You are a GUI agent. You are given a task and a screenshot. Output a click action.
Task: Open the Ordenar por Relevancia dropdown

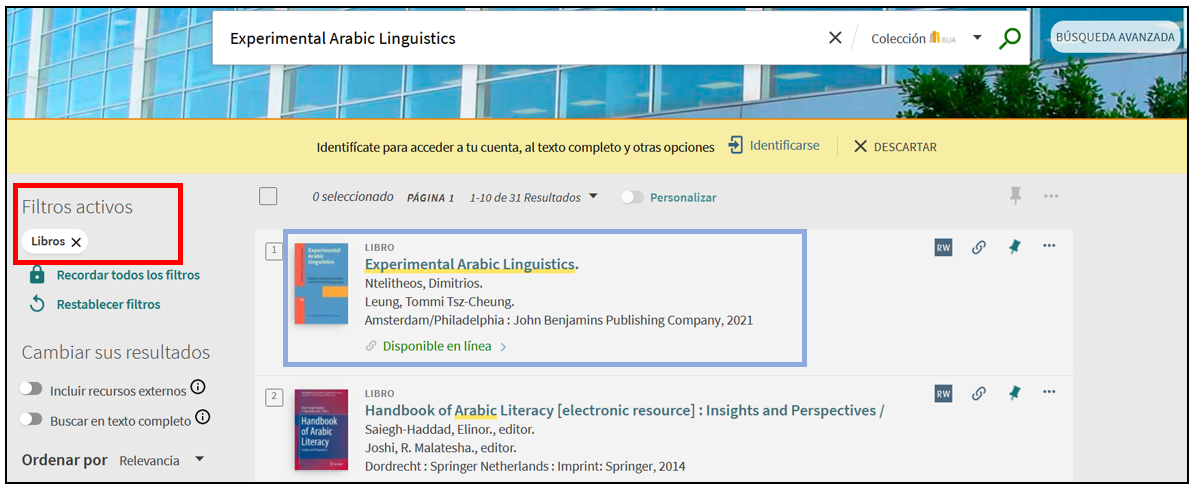161,460
